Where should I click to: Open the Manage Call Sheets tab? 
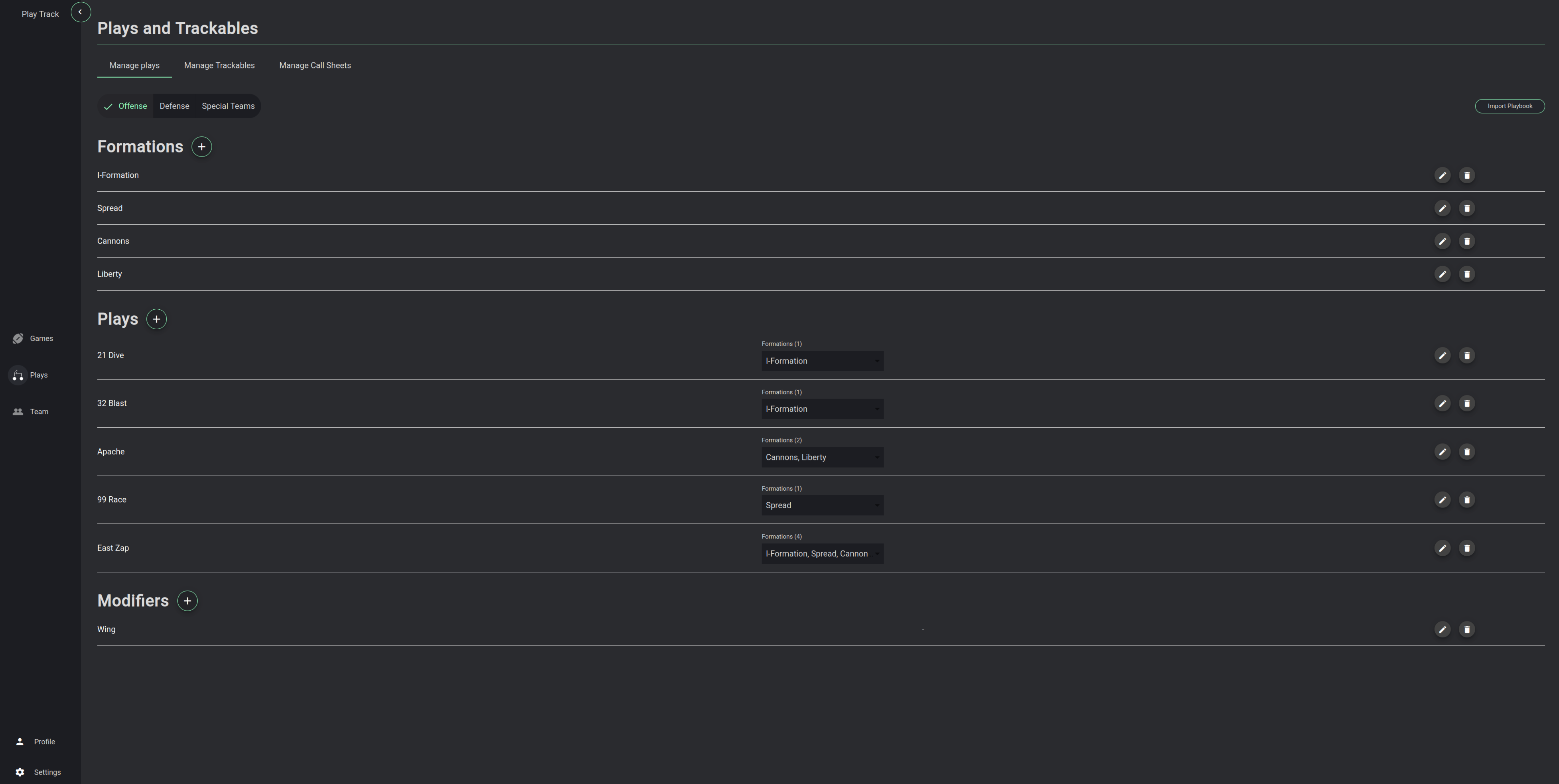click(x=315, y=65)
